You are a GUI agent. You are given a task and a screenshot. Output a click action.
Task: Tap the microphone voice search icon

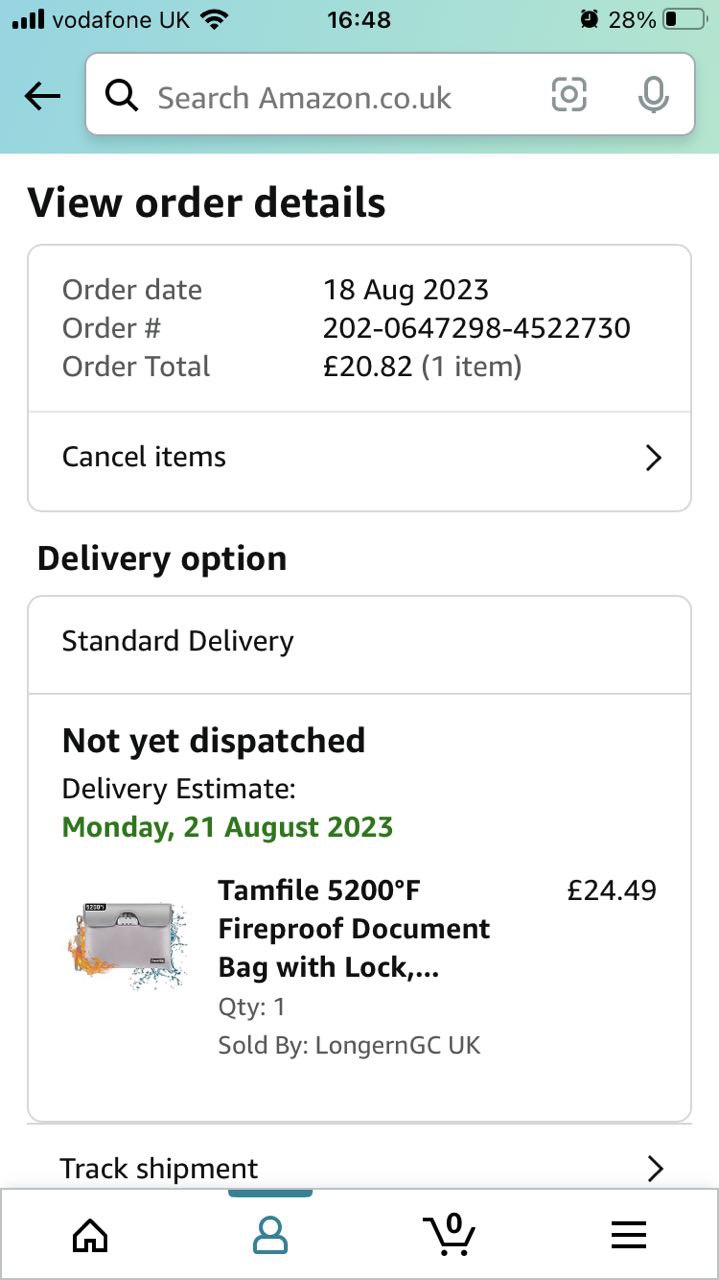(653, 95)
